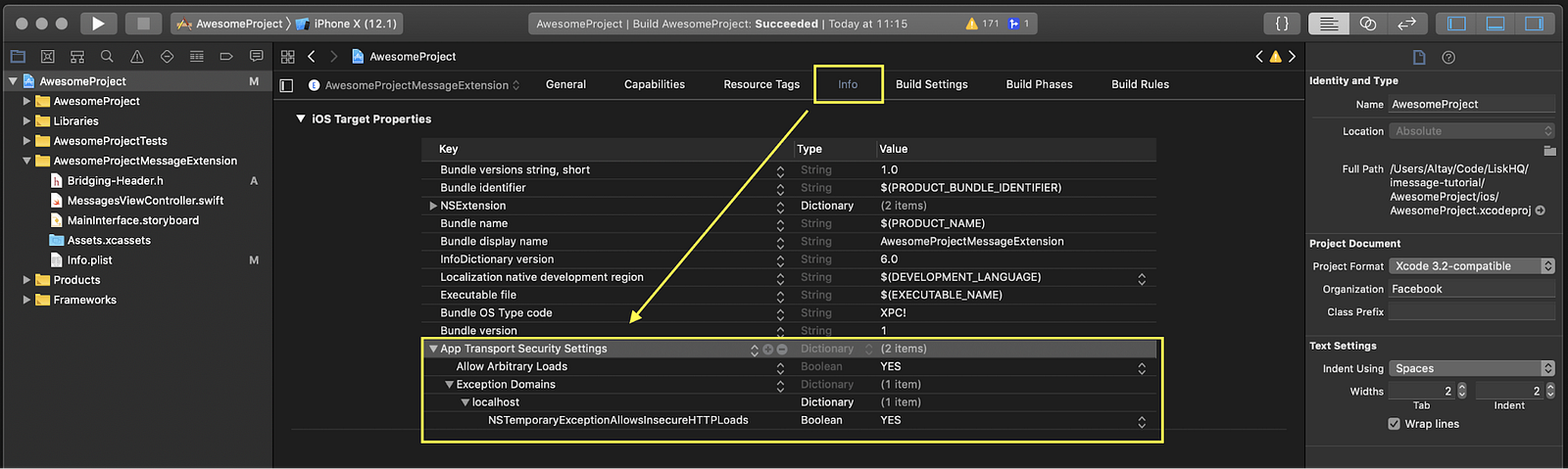1568x469 pixels.
Task: Open the Issue navigator
Action: coord(137,57)
